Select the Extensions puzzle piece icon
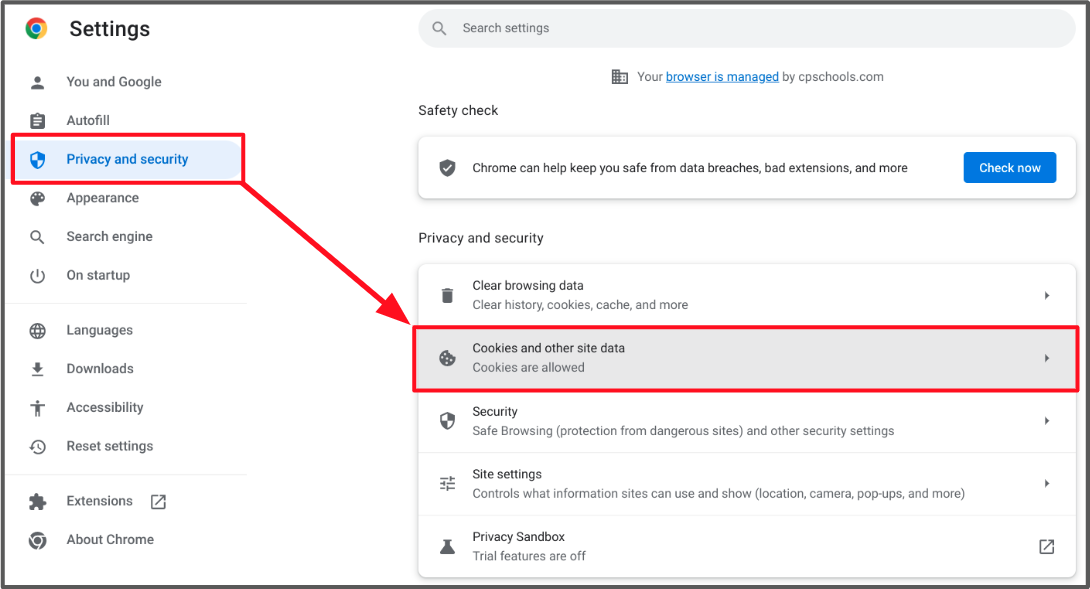The image size is (1090, 589). pos(37,501)
